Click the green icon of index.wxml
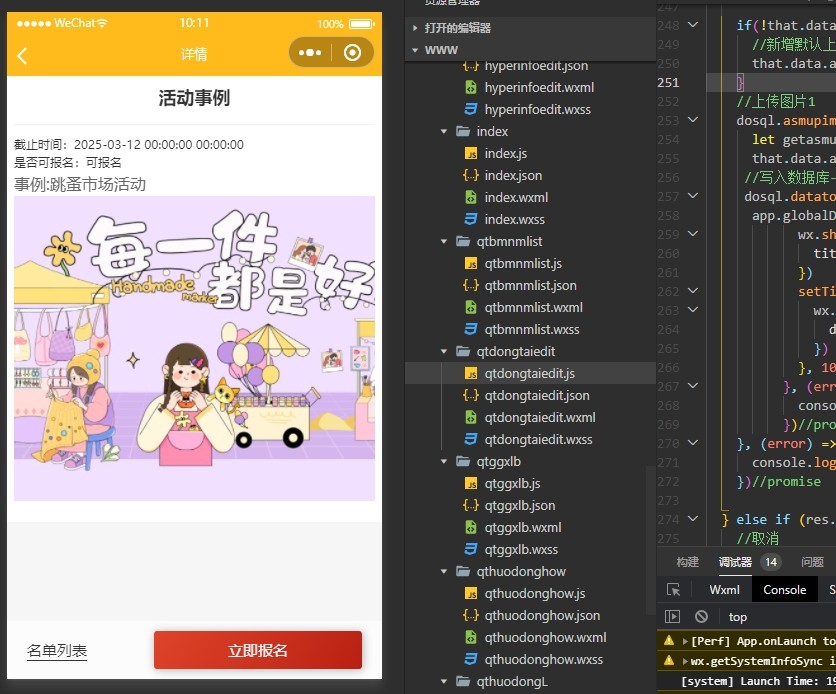The width and height of the screenshot is (836, 694). pyautogui.click(x=471, y=197)
